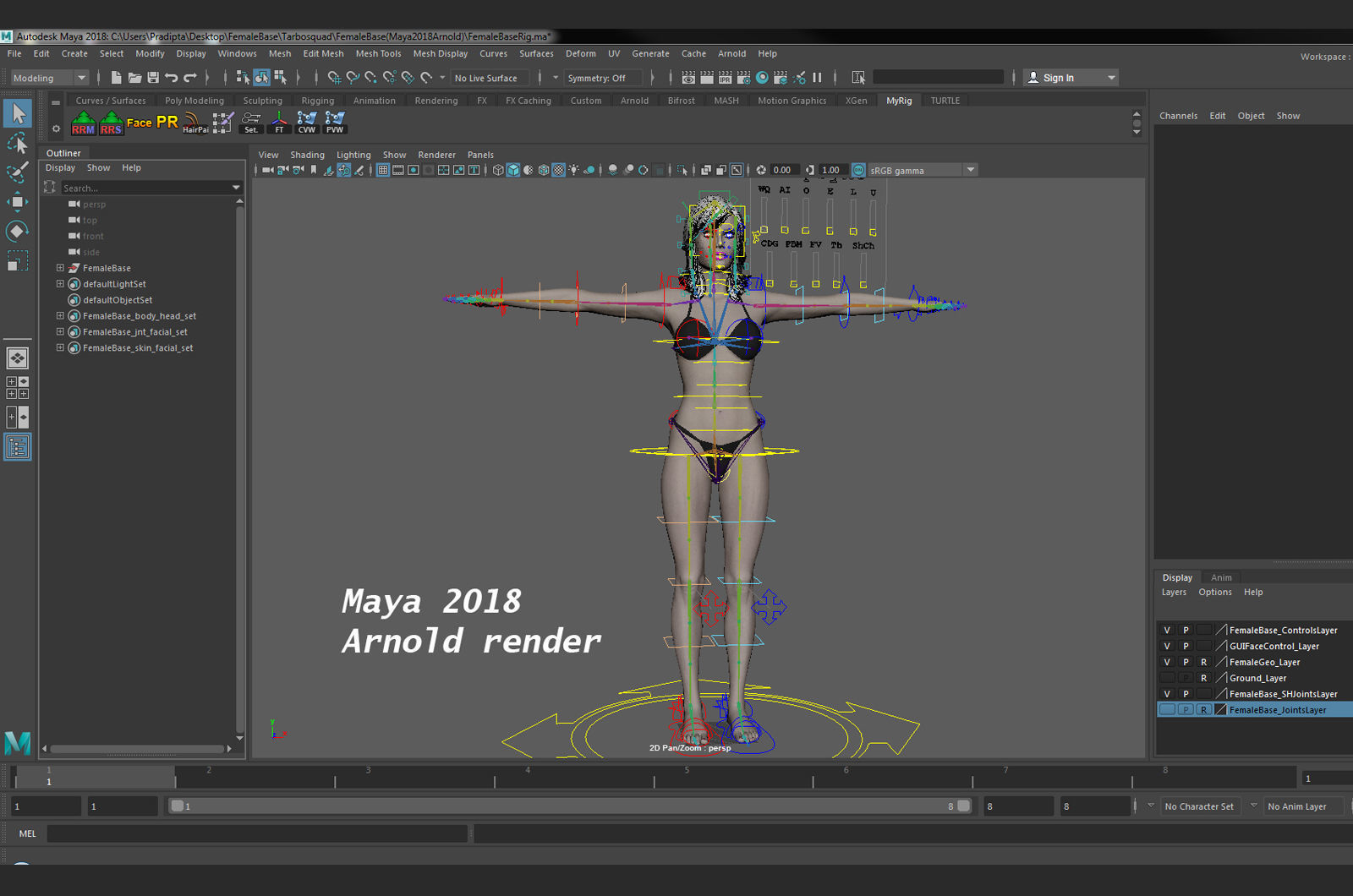Open the Sign In dropdown
The width and height of the screenshot is (1353, 896).
coord(1071,78)
